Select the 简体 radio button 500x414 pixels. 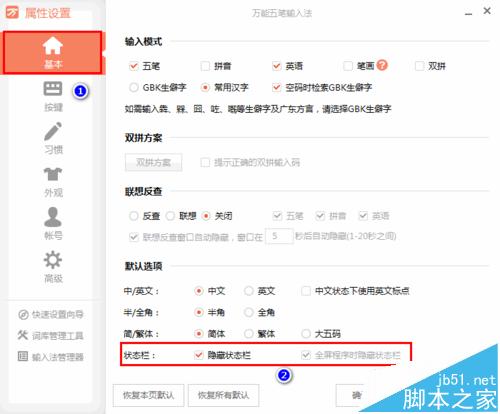[199, 333]
